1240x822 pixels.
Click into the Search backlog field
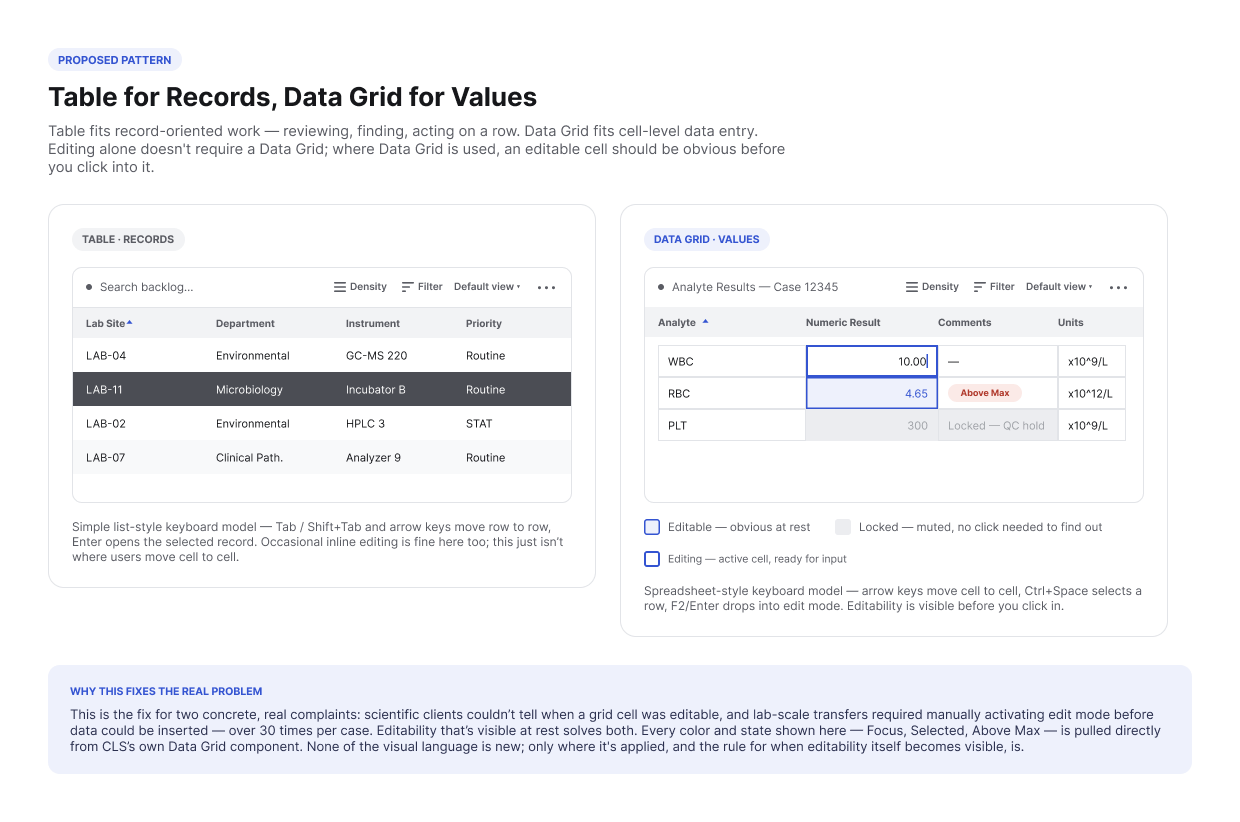pos(146,287)
